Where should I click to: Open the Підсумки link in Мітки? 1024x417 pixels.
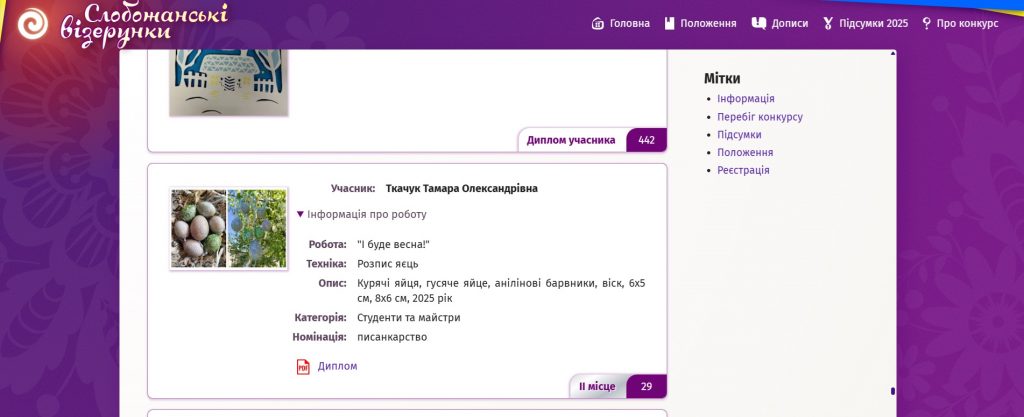point(739,135)
